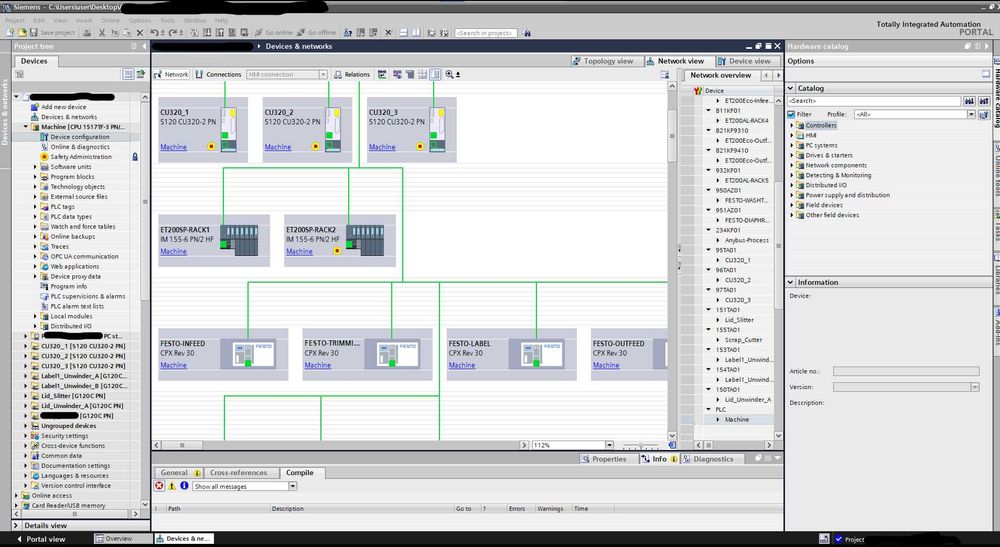The width and height of the screenshot is (1000, 547).
Task: Open the HMI connection type dropdown
Action: (x=323, y=75)
